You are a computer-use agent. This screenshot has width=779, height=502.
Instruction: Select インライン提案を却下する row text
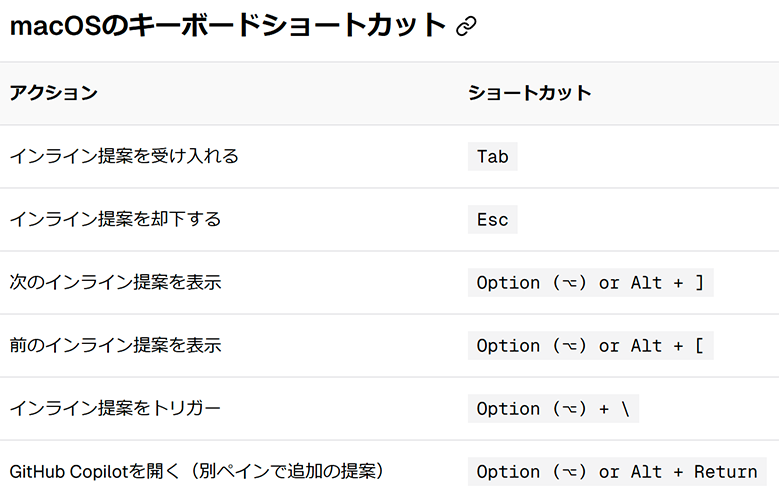point(115,219)
